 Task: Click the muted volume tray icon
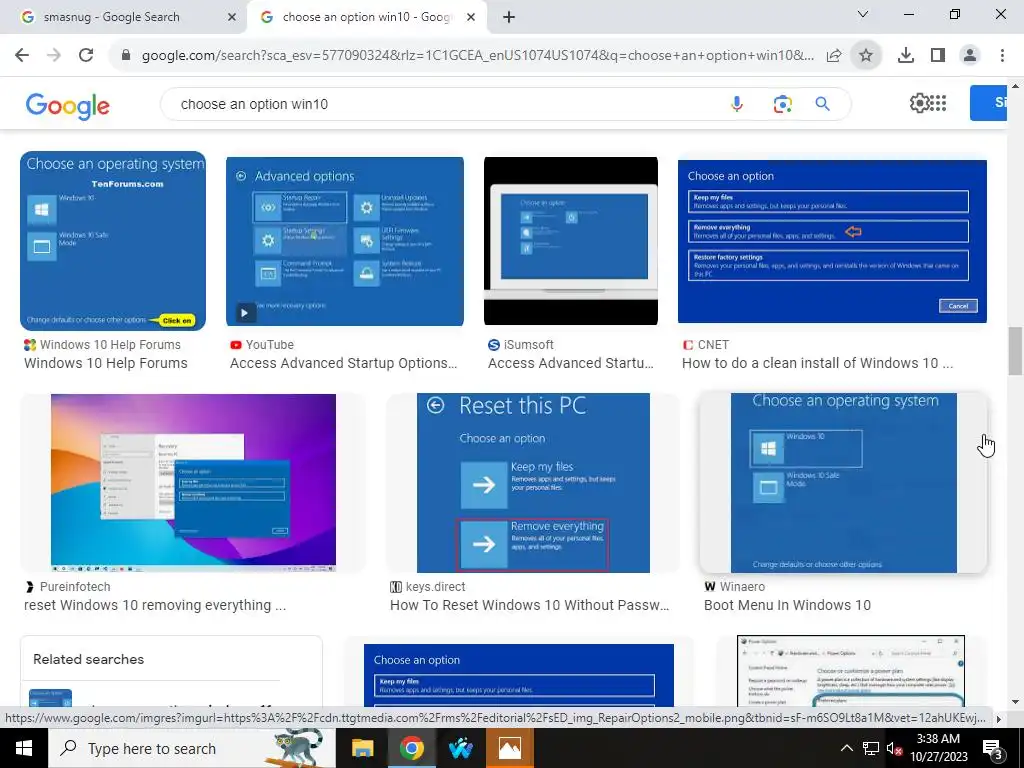point(894,748)
